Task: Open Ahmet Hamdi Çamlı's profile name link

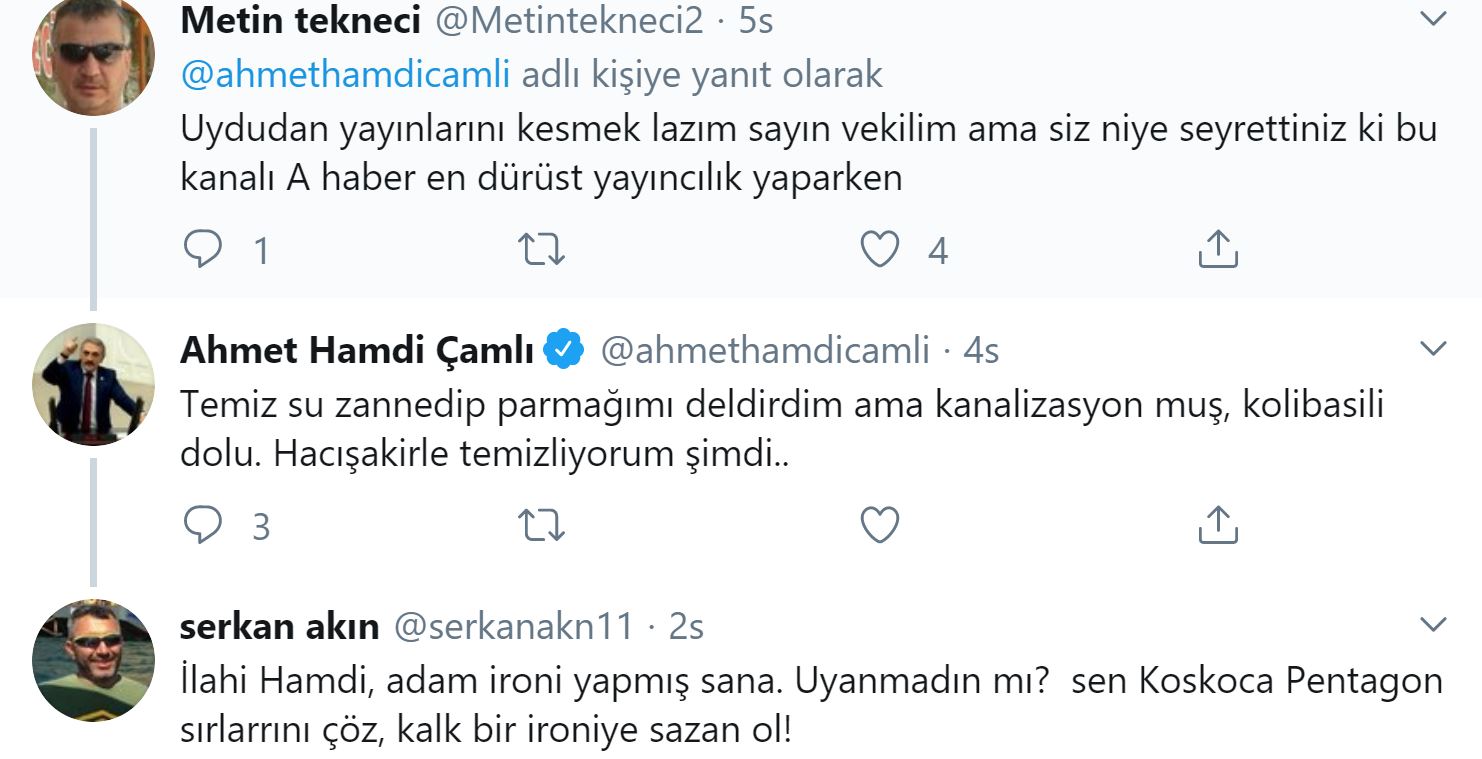Action: (357, 350)
